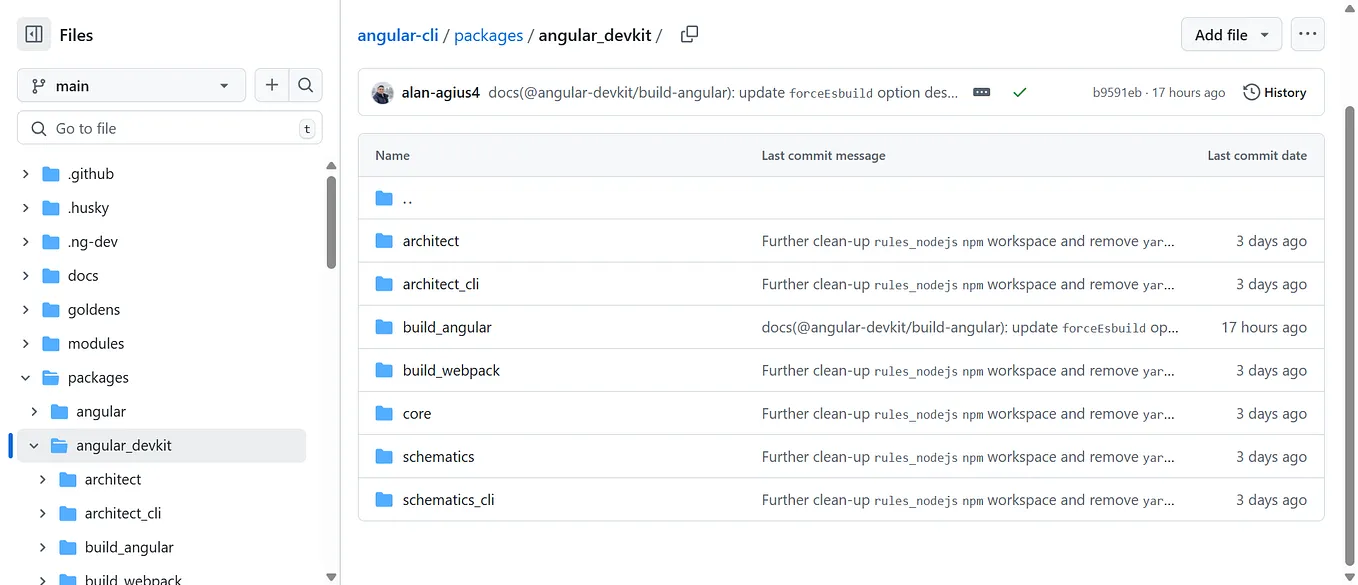Expand the goldens folder chevron
This screenshot has height=585, width=1358.
point(26,310)
